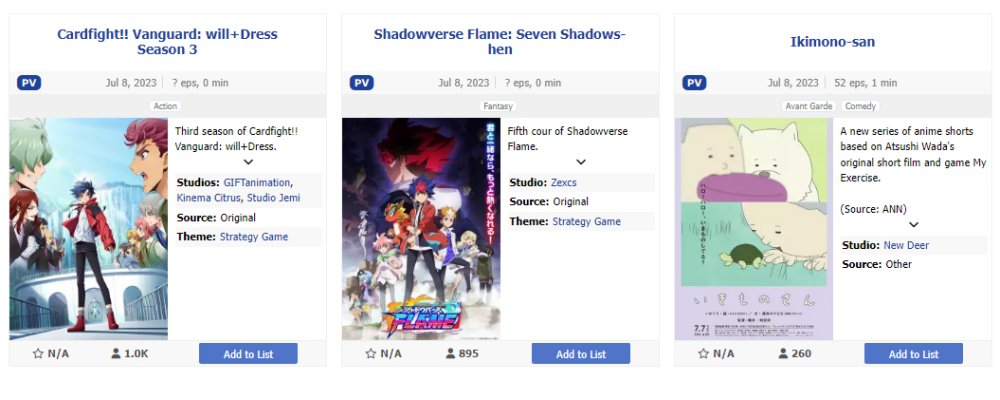Click the Ikimono-san poster thumbnail
Viewport: 1000px width, 400px height.
click(x=756, y=229)
